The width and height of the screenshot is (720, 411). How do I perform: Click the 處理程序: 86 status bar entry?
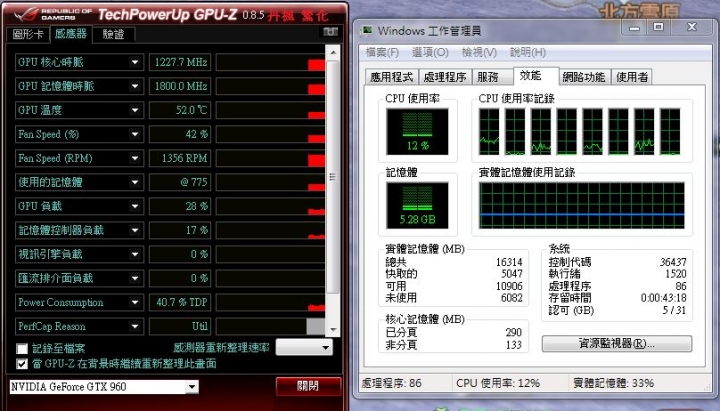(392, 383)
